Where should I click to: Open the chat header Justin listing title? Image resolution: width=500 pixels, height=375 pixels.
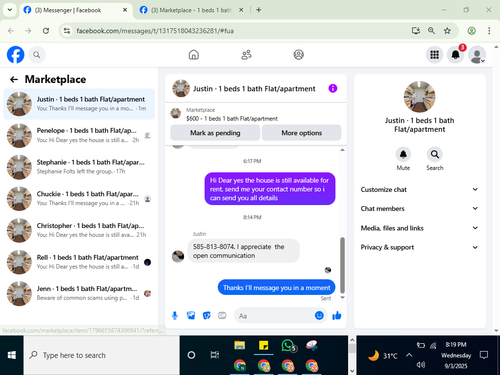click(254, 89)
